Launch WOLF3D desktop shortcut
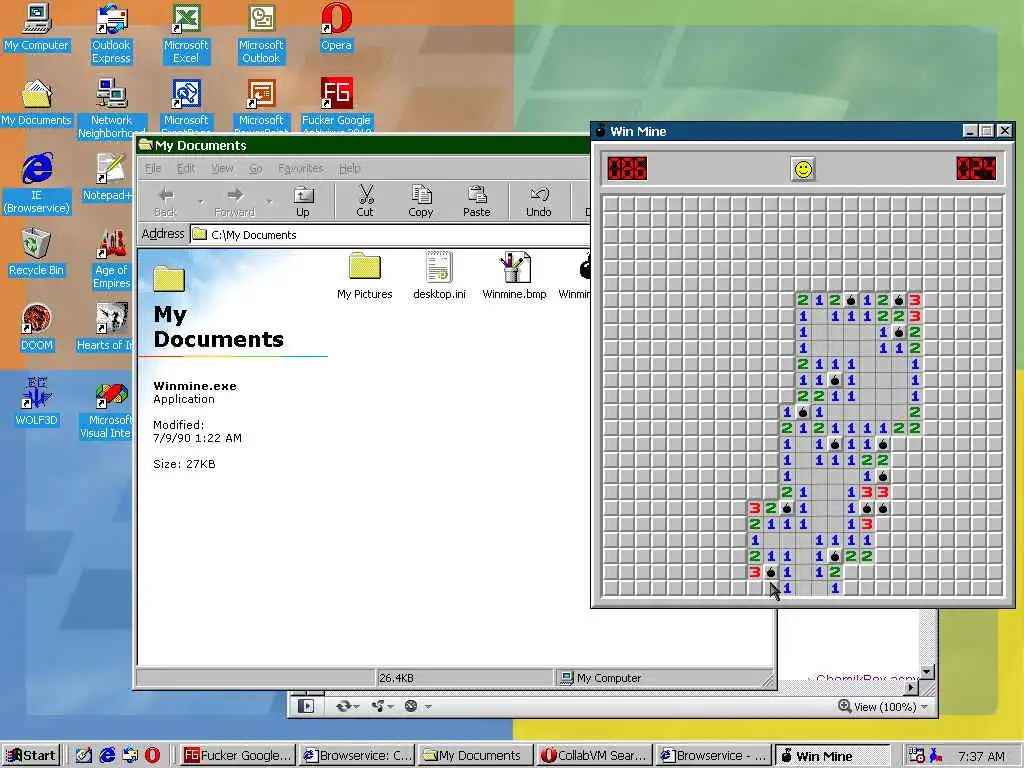1024x768 pixels. click(x=36, y=402)
